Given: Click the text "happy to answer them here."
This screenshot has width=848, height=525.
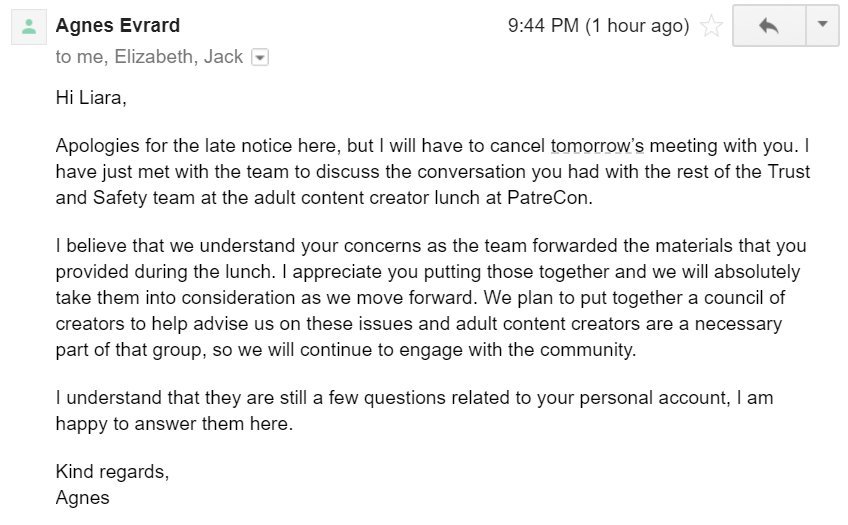Looking at the screenshot, I should pos(174,424).
